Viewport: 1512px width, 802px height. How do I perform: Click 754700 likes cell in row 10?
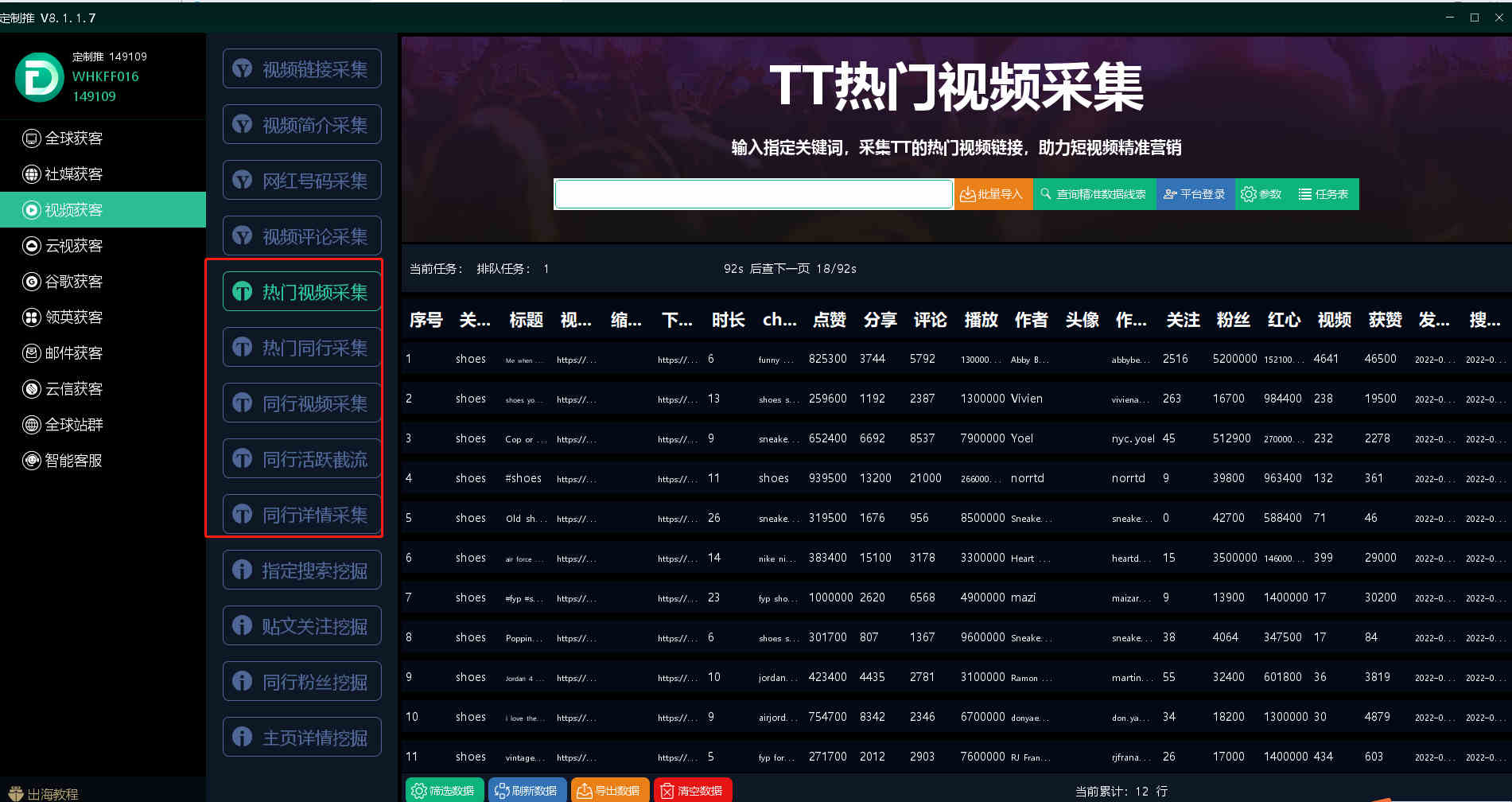coord(828,717)
